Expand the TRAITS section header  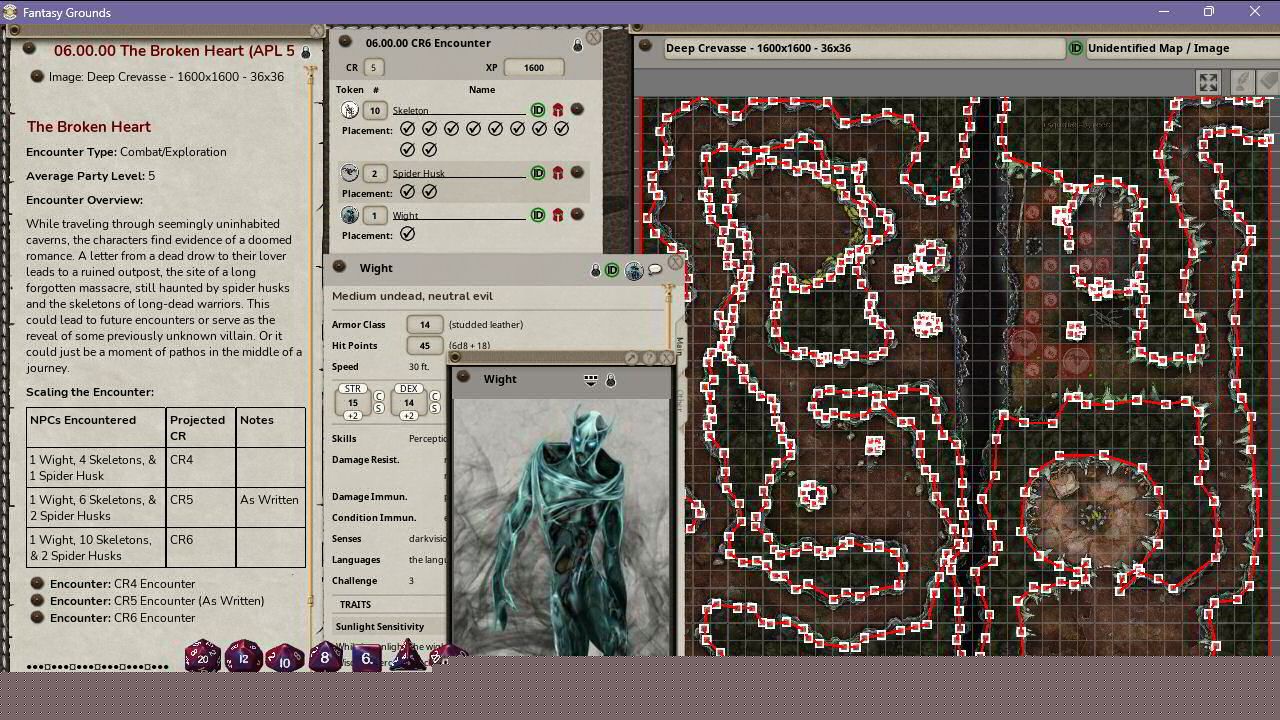pos(355,604)
